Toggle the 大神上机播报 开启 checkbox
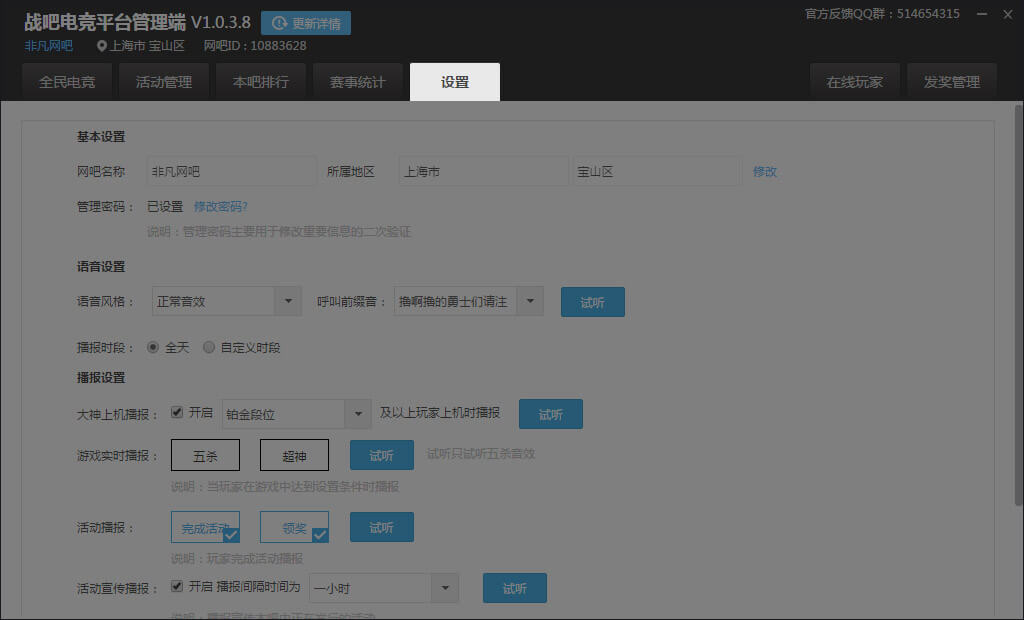The width and height of the screenshot is (1024, 620). coord(176,412)
